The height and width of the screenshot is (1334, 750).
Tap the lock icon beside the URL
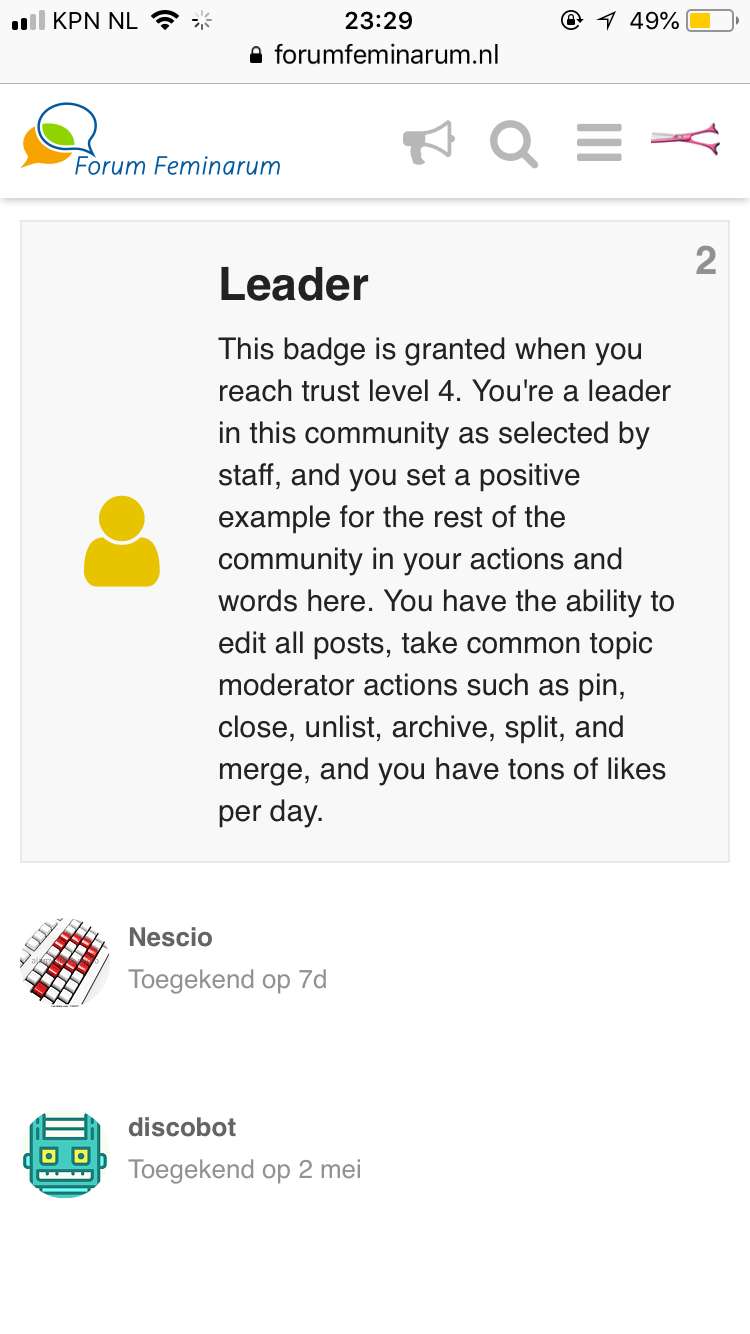coord(258,55)
